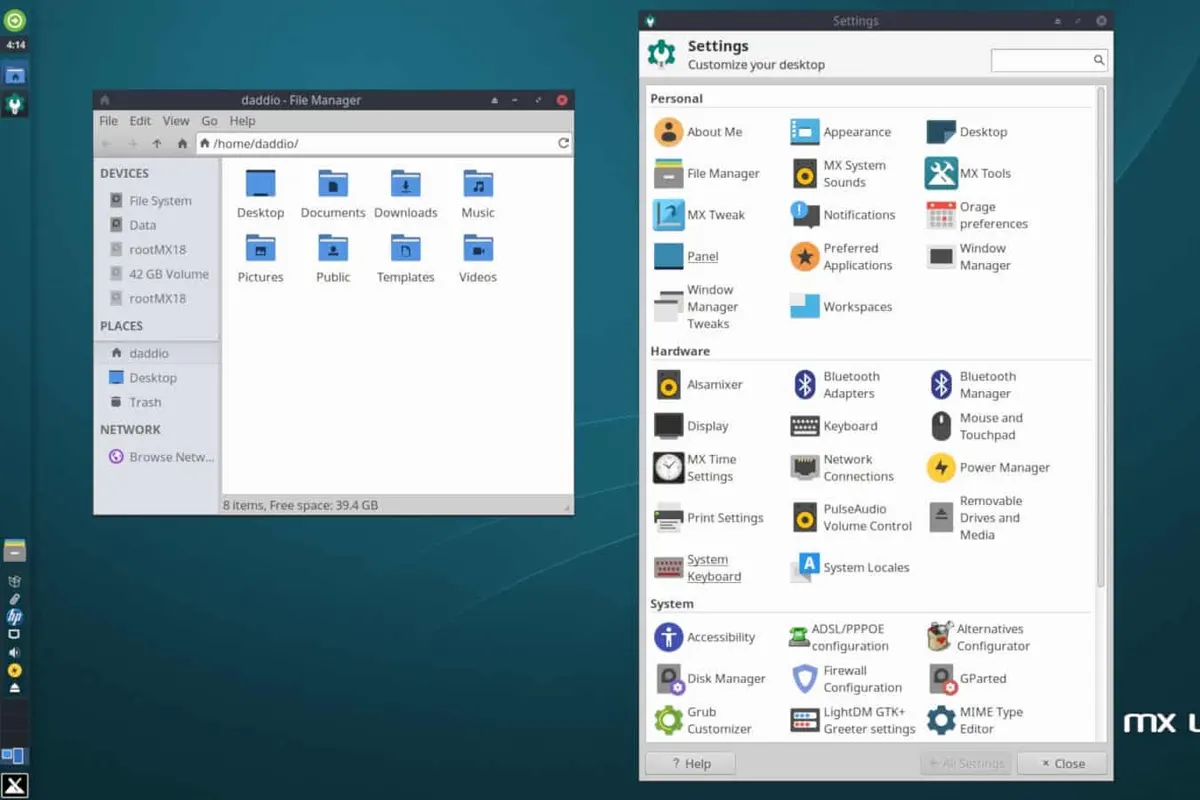Click the Settings window vertical scrollbar
The width and height of the screenshot is (1200, 800).
coord(1101,340)
